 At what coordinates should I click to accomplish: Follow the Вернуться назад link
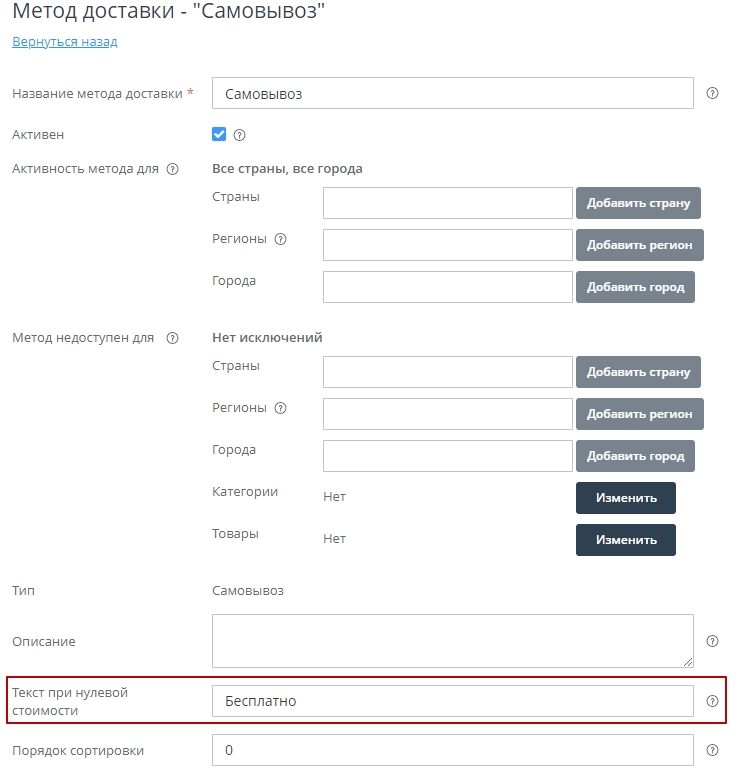tap(65, 42)
